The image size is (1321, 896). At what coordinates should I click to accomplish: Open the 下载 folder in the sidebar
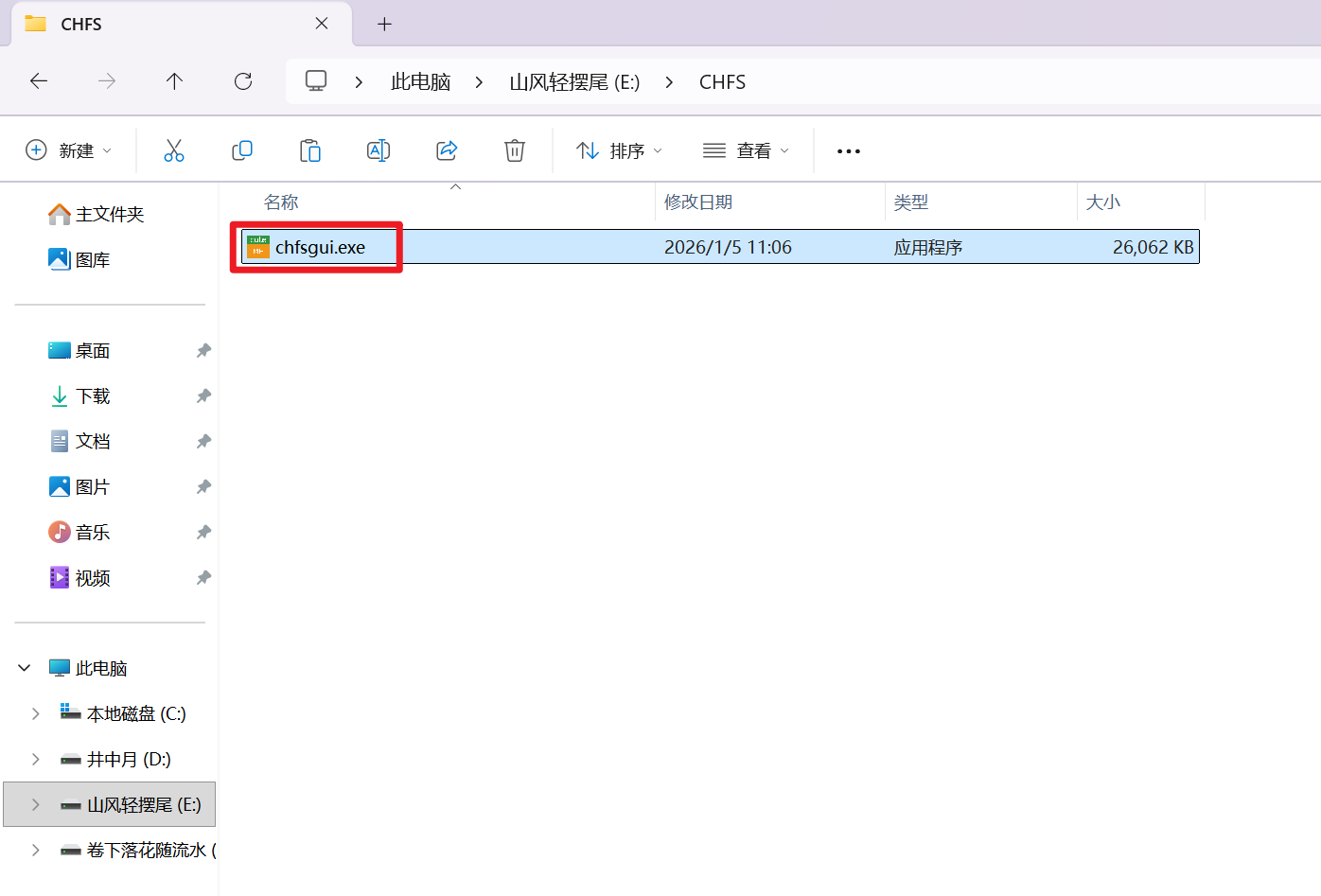coord(91,395)
